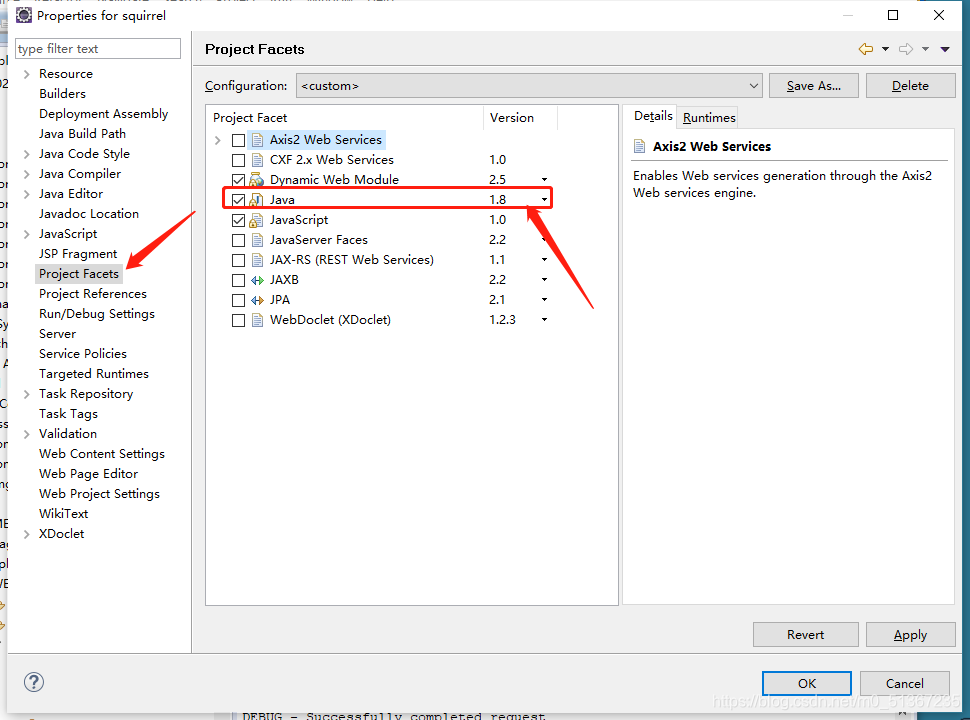Uncheck the JavaScript facet checkbox
This screenshot has height=720, width=970.
point(238,220)
